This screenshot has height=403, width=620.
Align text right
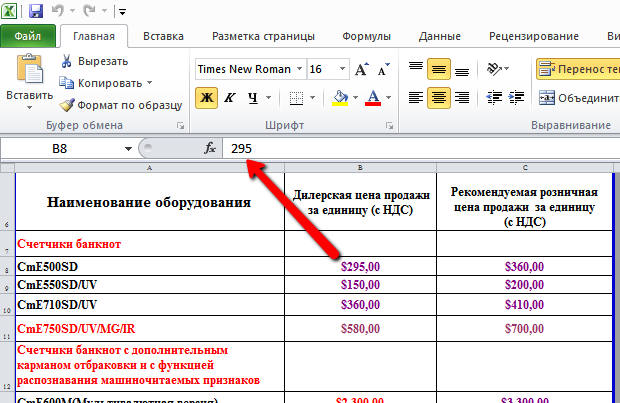pos(461,98)
